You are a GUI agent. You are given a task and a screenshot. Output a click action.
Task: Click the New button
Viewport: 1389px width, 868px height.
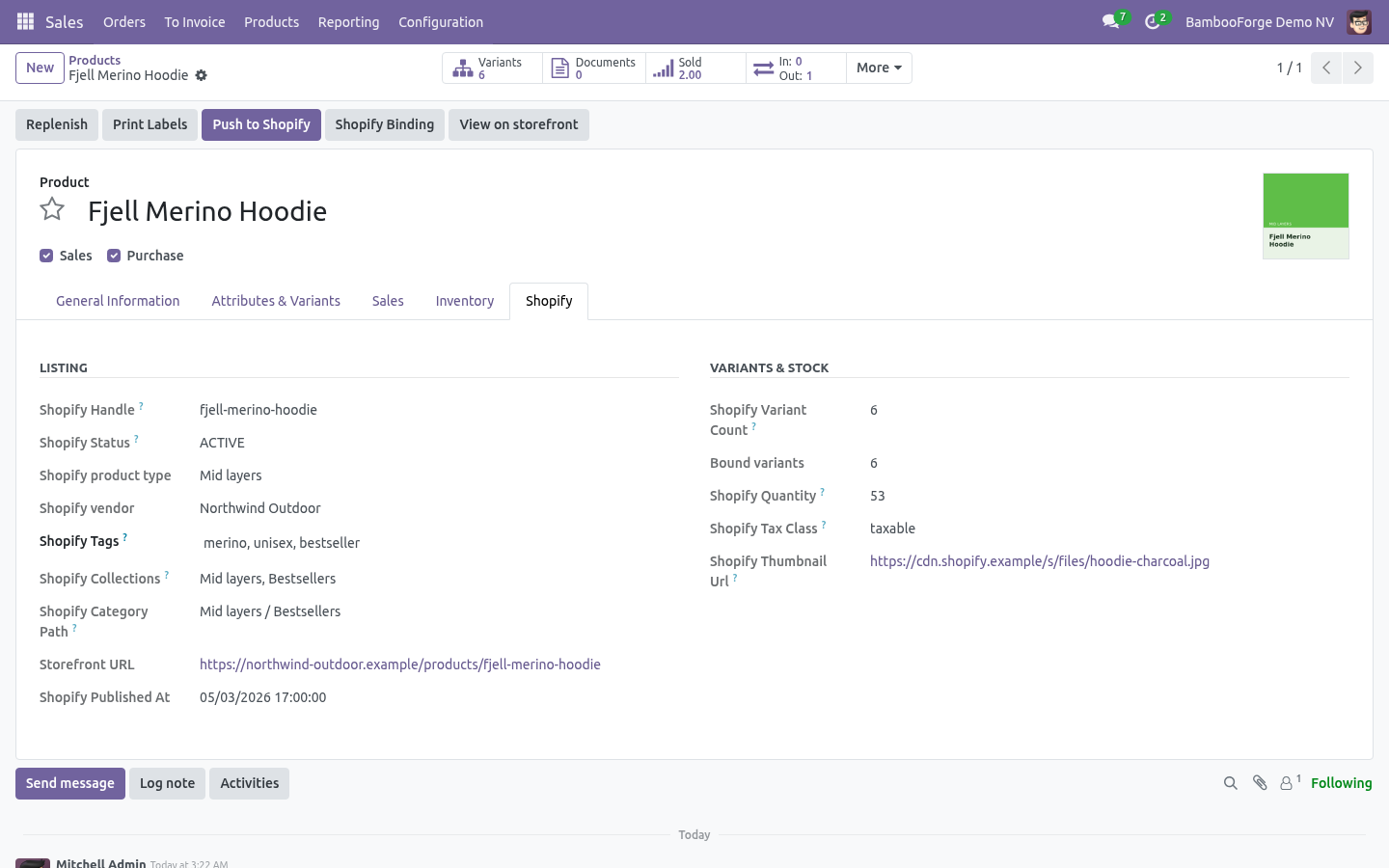tap(40, 68)
